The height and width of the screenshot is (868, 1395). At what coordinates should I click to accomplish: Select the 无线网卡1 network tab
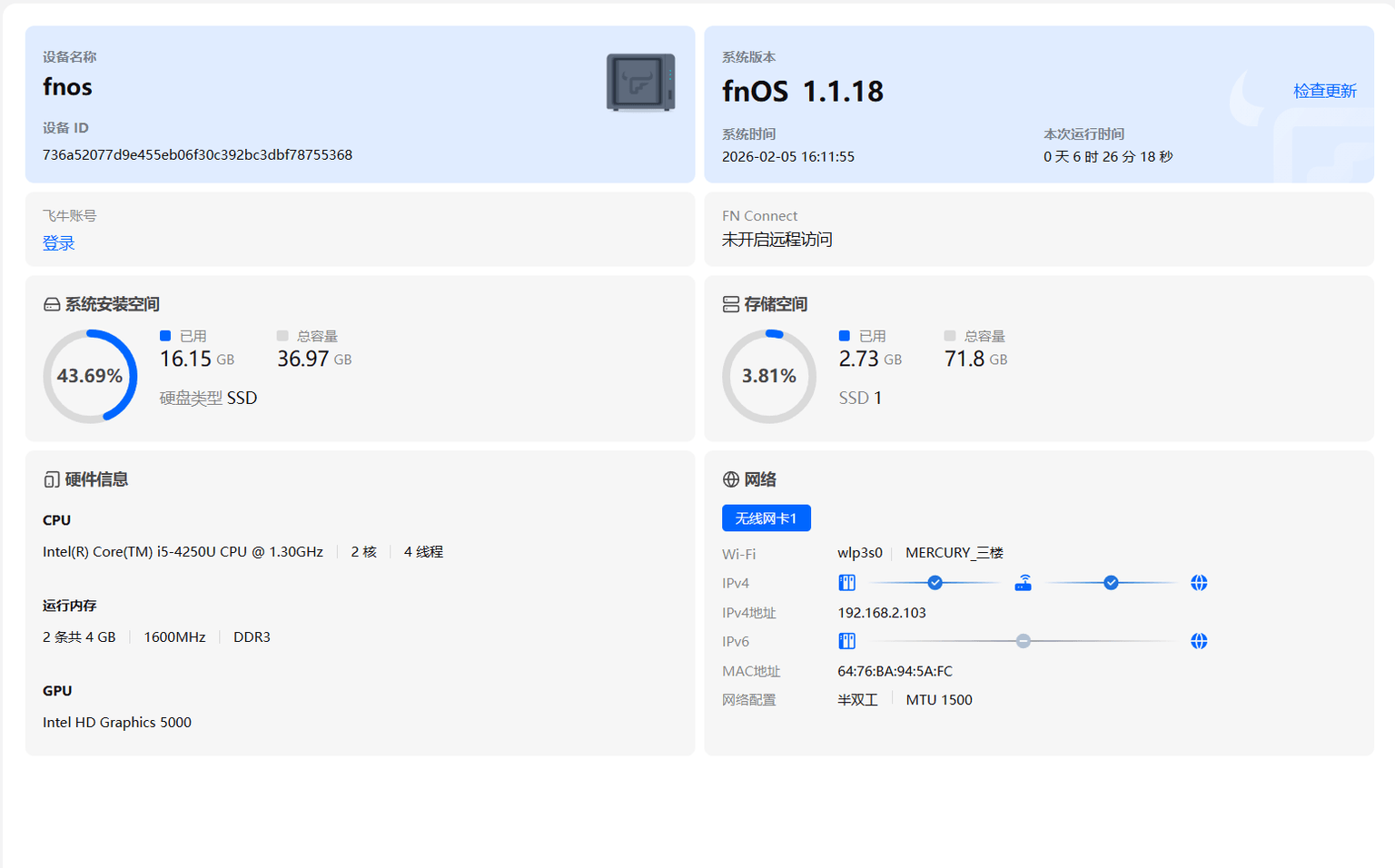766,518
